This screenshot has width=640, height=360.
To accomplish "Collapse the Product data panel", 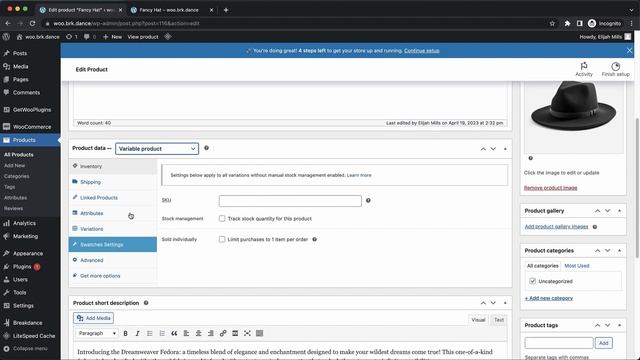I will (505, 149).
